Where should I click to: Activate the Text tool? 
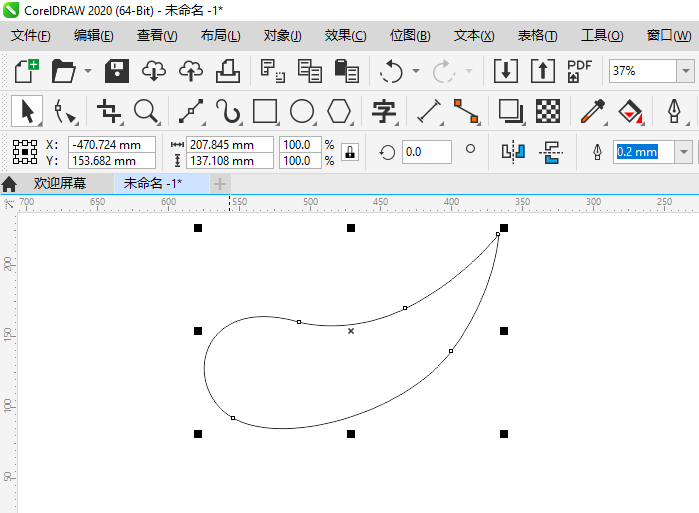[383, 110]
